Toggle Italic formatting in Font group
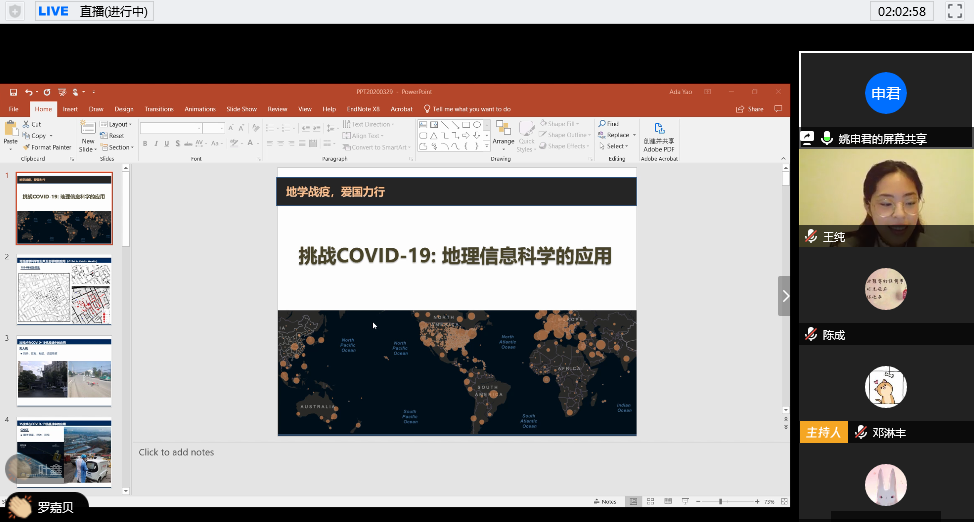Image resolution: width=974 pixels, height=522 pixels. click(156, 144)
